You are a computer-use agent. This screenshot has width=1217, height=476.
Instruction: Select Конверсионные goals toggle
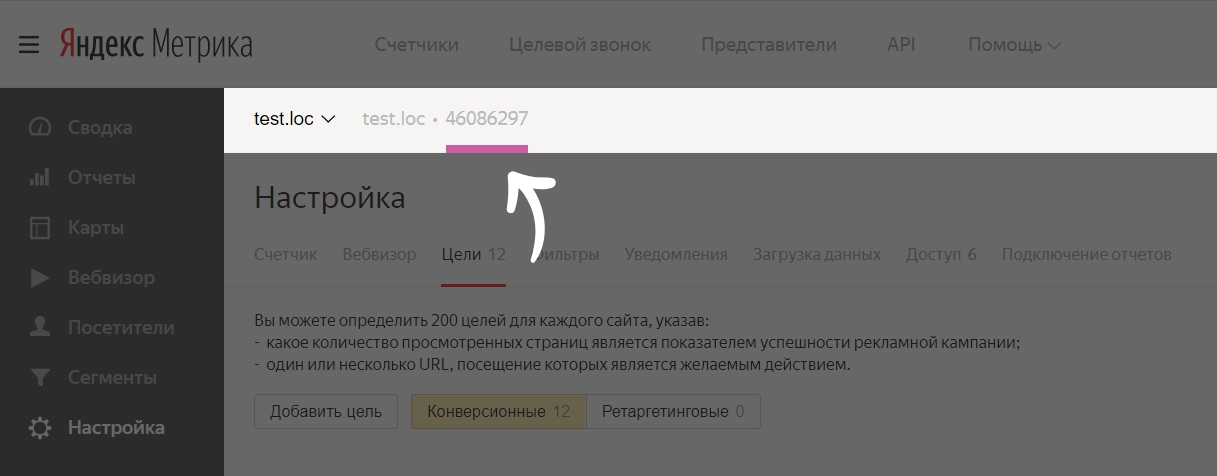point(498,411)
